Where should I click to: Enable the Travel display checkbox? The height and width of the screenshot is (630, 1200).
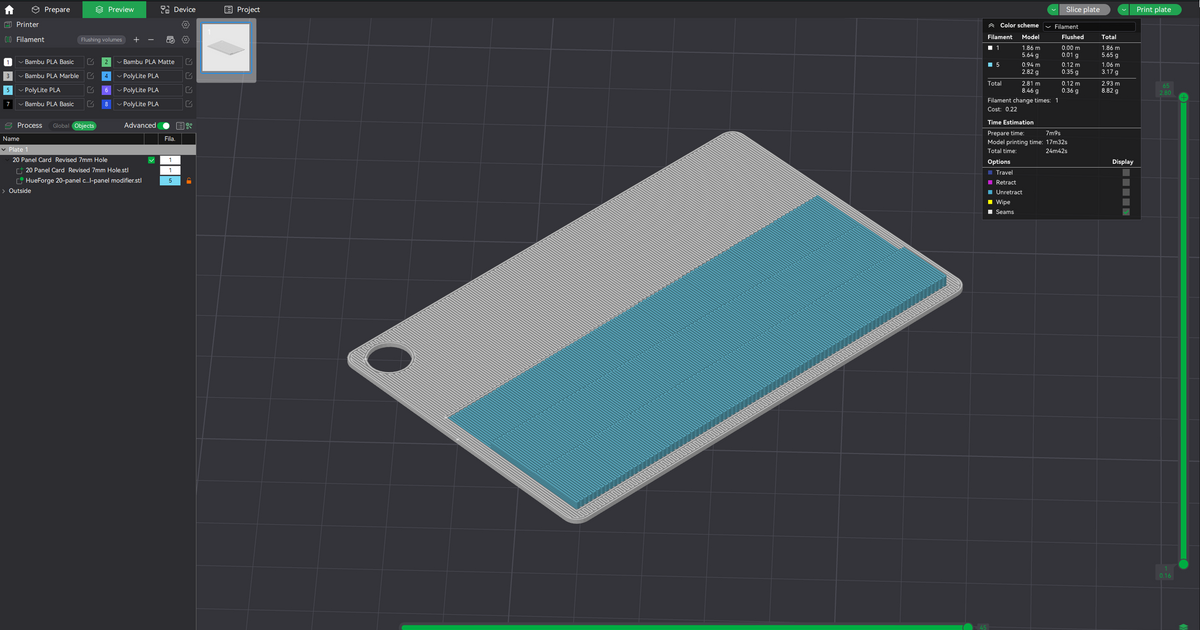click(1126, 172)
